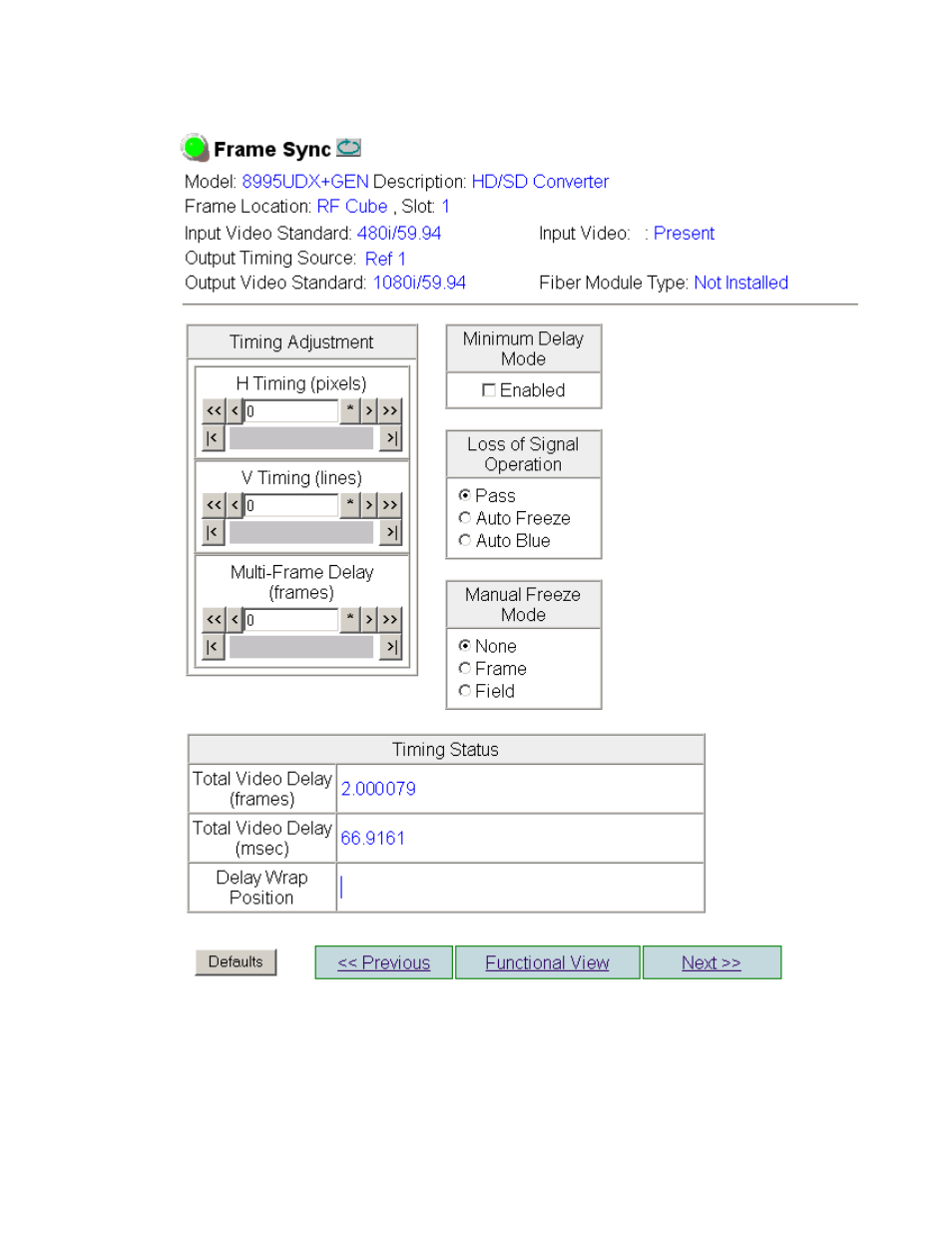Click Multi-Frame Delay fine decrement left arrow
The width and height of the screenshot is (952, 1233).
[x=235, y=620]
